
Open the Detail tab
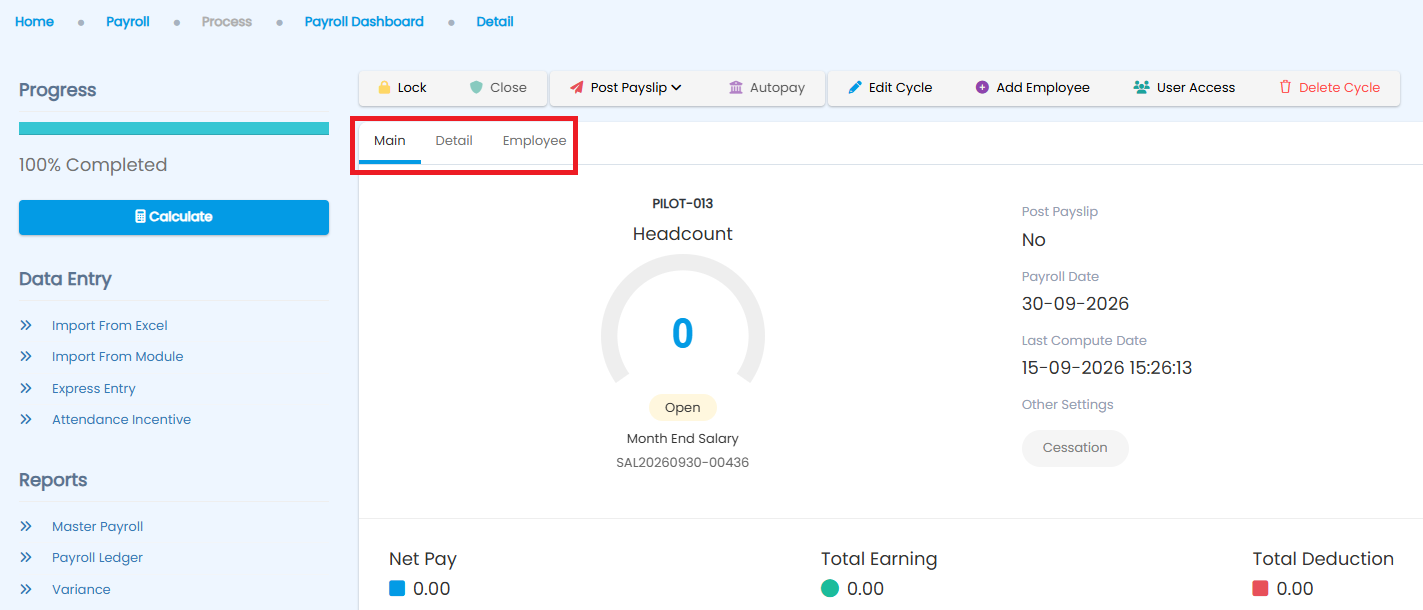[454, 141]
